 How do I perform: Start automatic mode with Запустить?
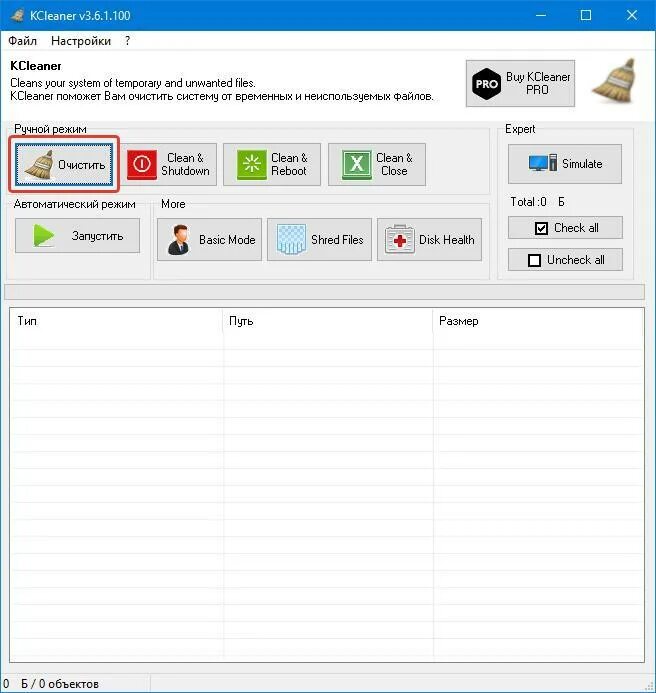77,236
